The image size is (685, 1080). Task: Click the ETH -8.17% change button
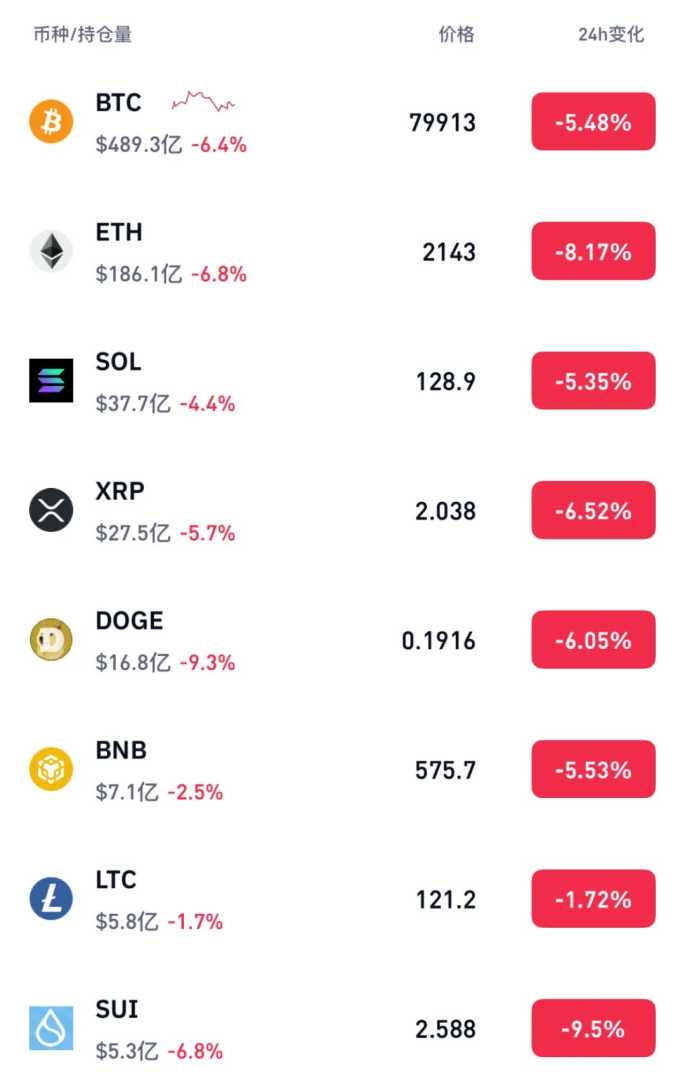pyautogui.click(x=593, y=252)
